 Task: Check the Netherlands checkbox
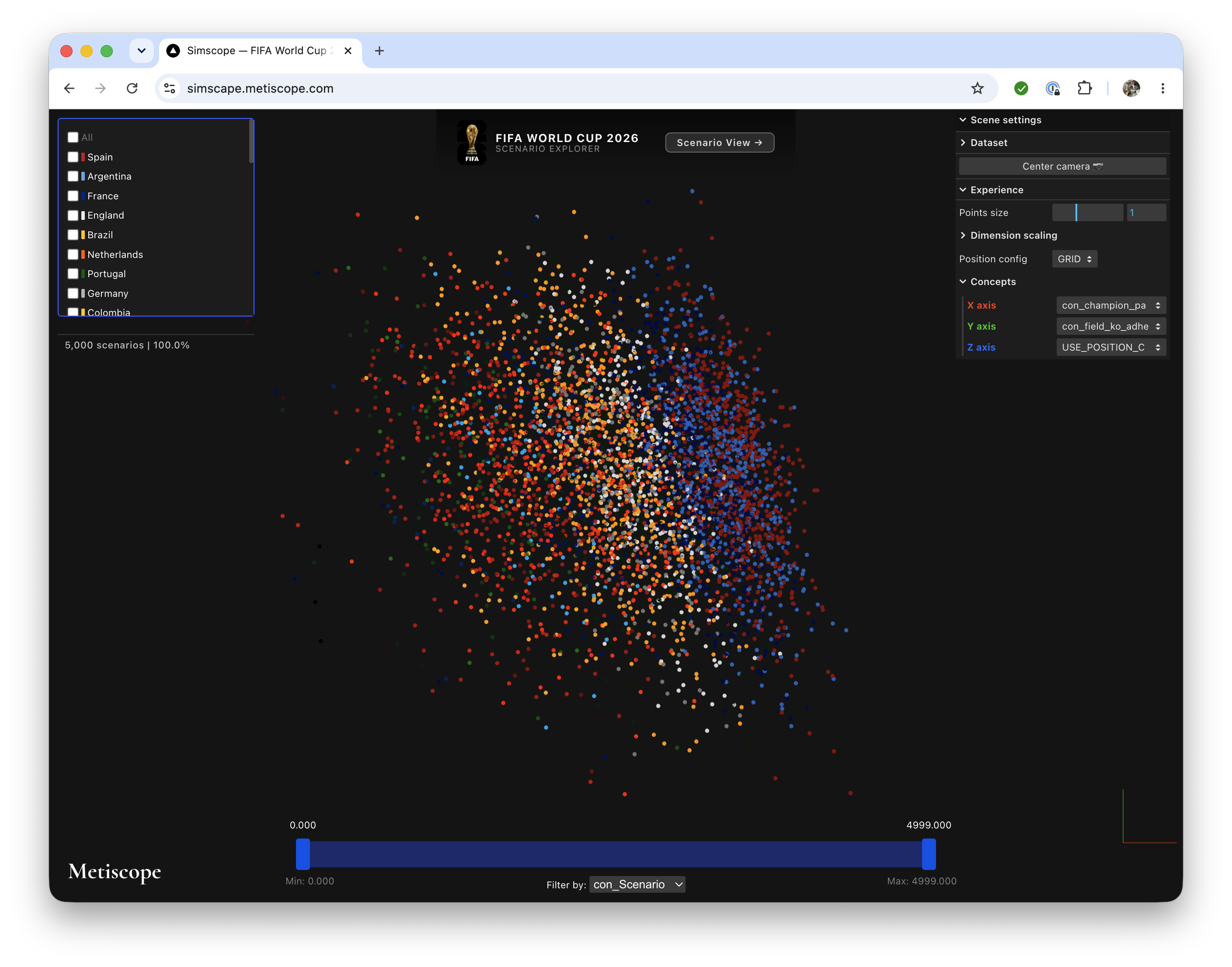pos(73,255)
